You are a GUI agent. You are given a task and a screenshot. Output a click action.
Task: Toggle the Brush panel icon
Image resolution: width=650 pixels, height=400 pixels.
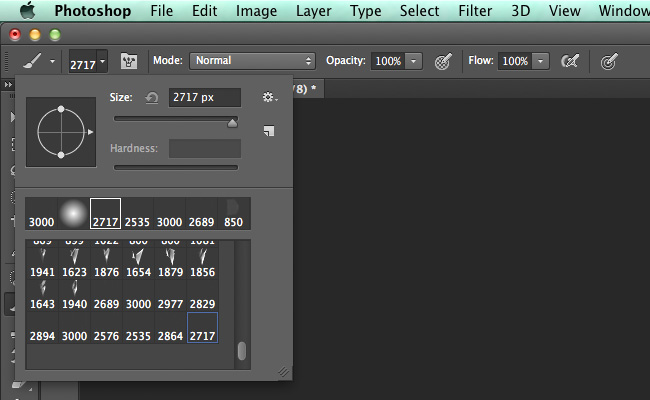pos(129,61)
